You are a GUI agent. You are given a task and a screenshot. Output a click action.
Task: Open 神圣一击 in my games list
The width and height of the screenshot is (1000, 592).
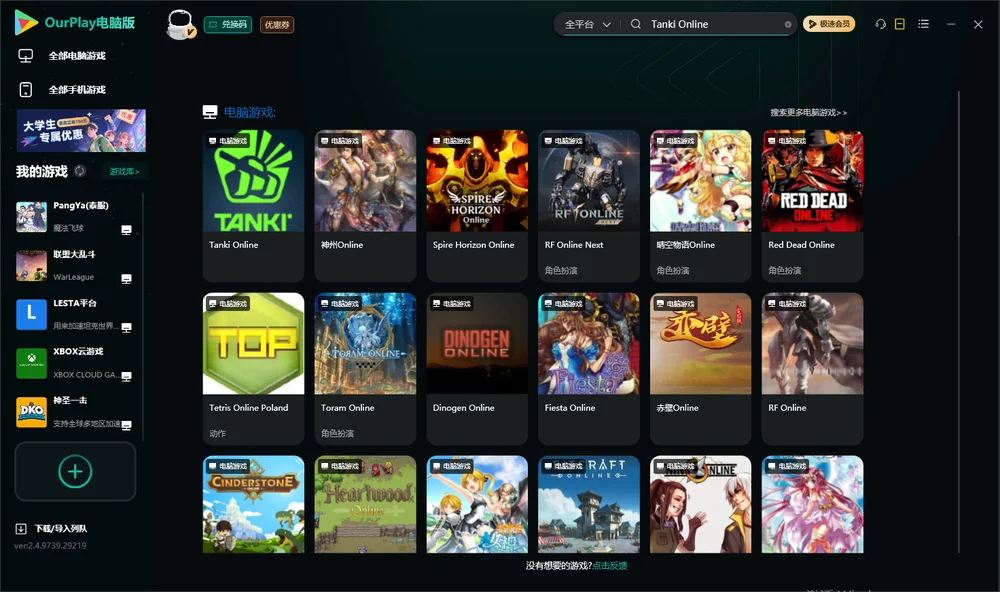pos(74,412)
